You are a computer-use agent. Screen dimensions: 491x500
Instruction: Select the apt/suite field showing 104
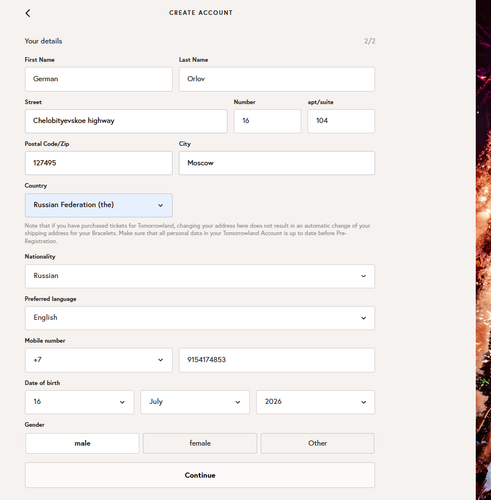click(x=341, y=121)
